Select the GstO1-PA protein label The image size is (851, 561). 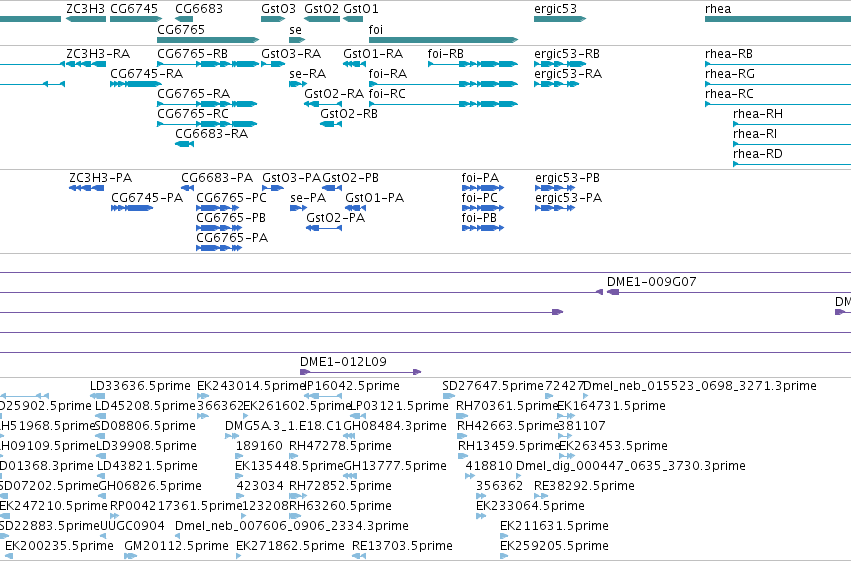pyautogui.click(x=374, y=198)
